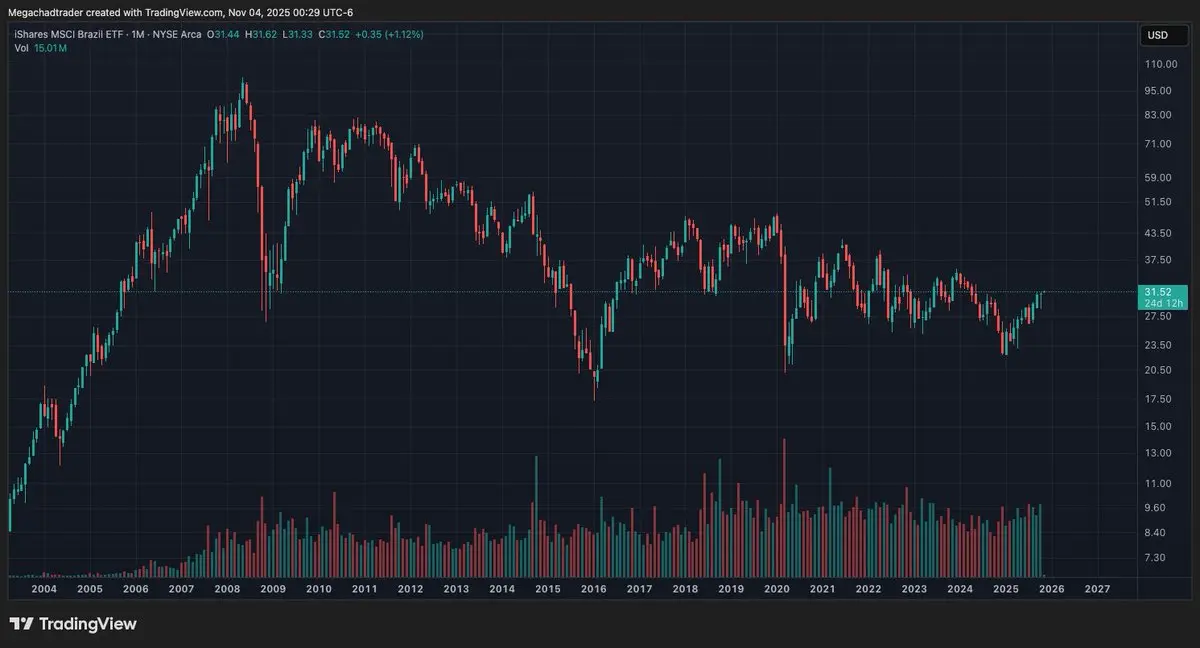
Task: Click the 2014 year label on time axis
Action: click(502, 590)
